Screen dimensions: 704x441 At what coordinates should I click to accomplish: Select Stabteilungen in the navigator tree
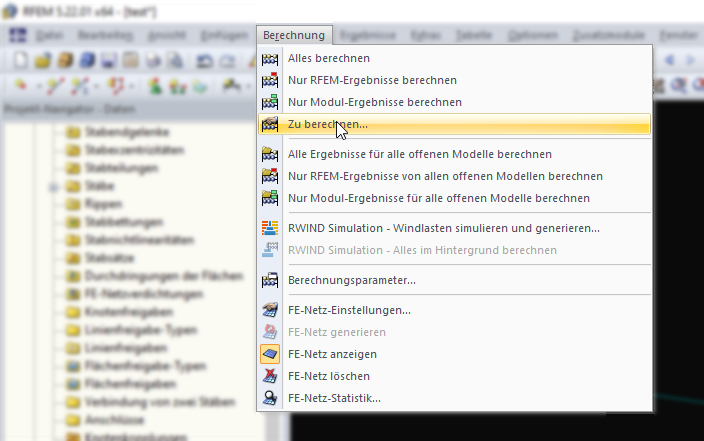[x=121, y=168]
